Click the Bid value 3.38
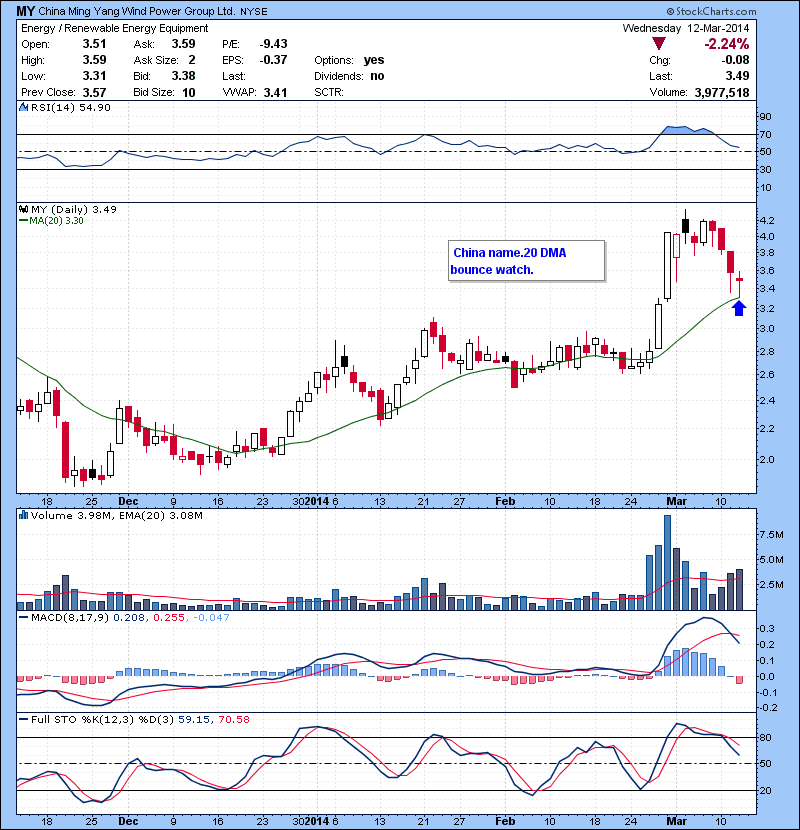The width and height of the screenshot is (800, 830). [x=183, y=76]
